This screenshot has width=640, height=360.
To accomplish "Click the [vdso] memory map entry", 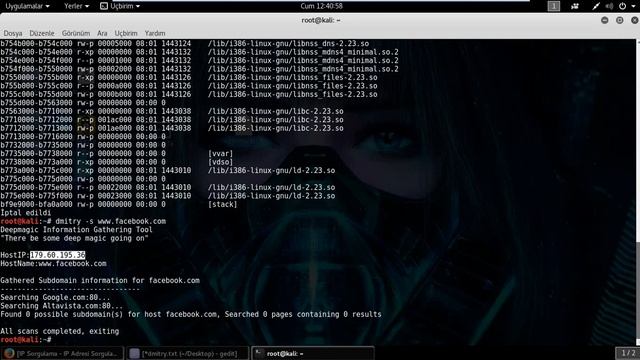I will (220, 162).
